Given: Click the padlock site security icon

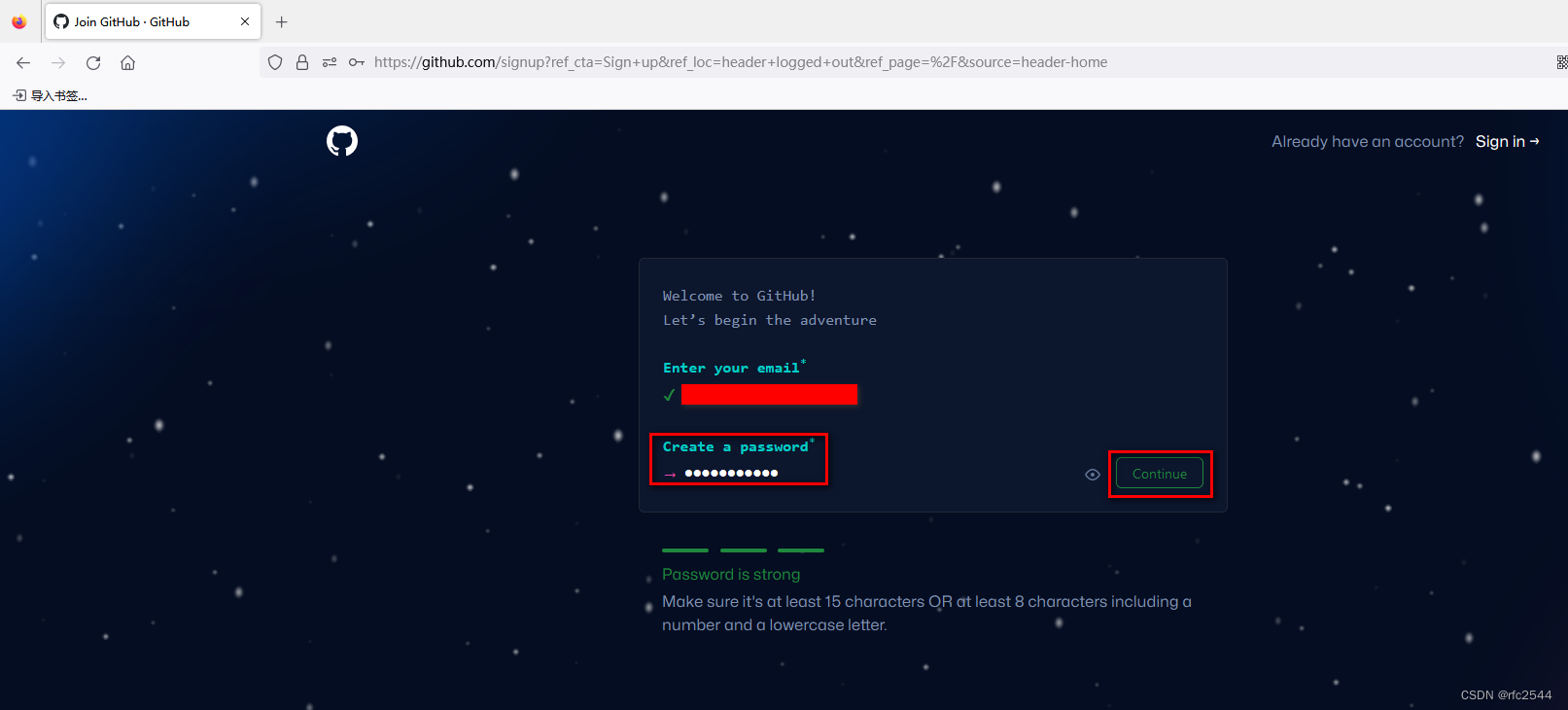Looking at the screenshot, I should point(302,62).
